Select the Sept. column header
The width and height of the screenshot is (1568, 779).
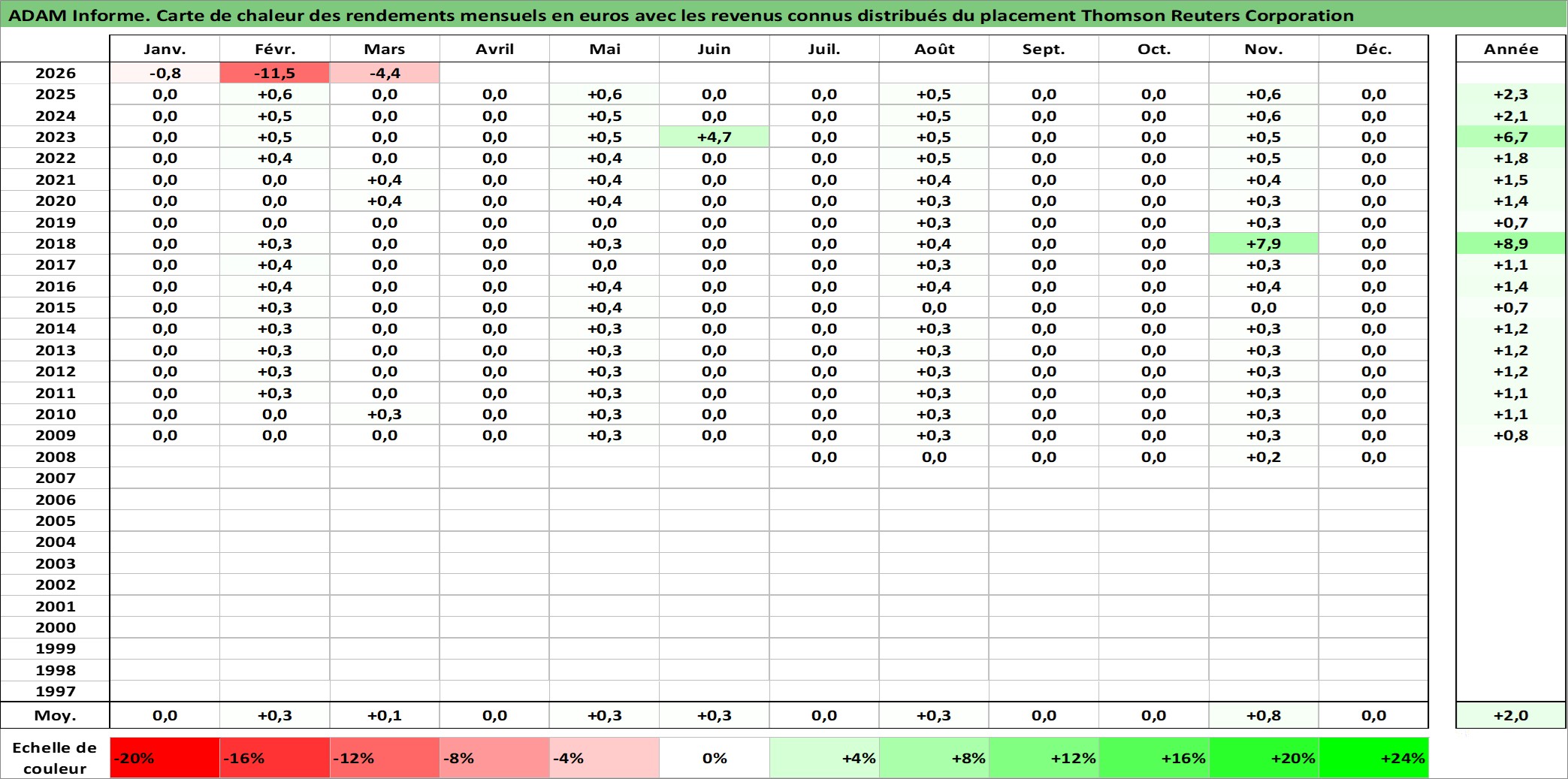pyautogui.click(x=1044, y=49)
